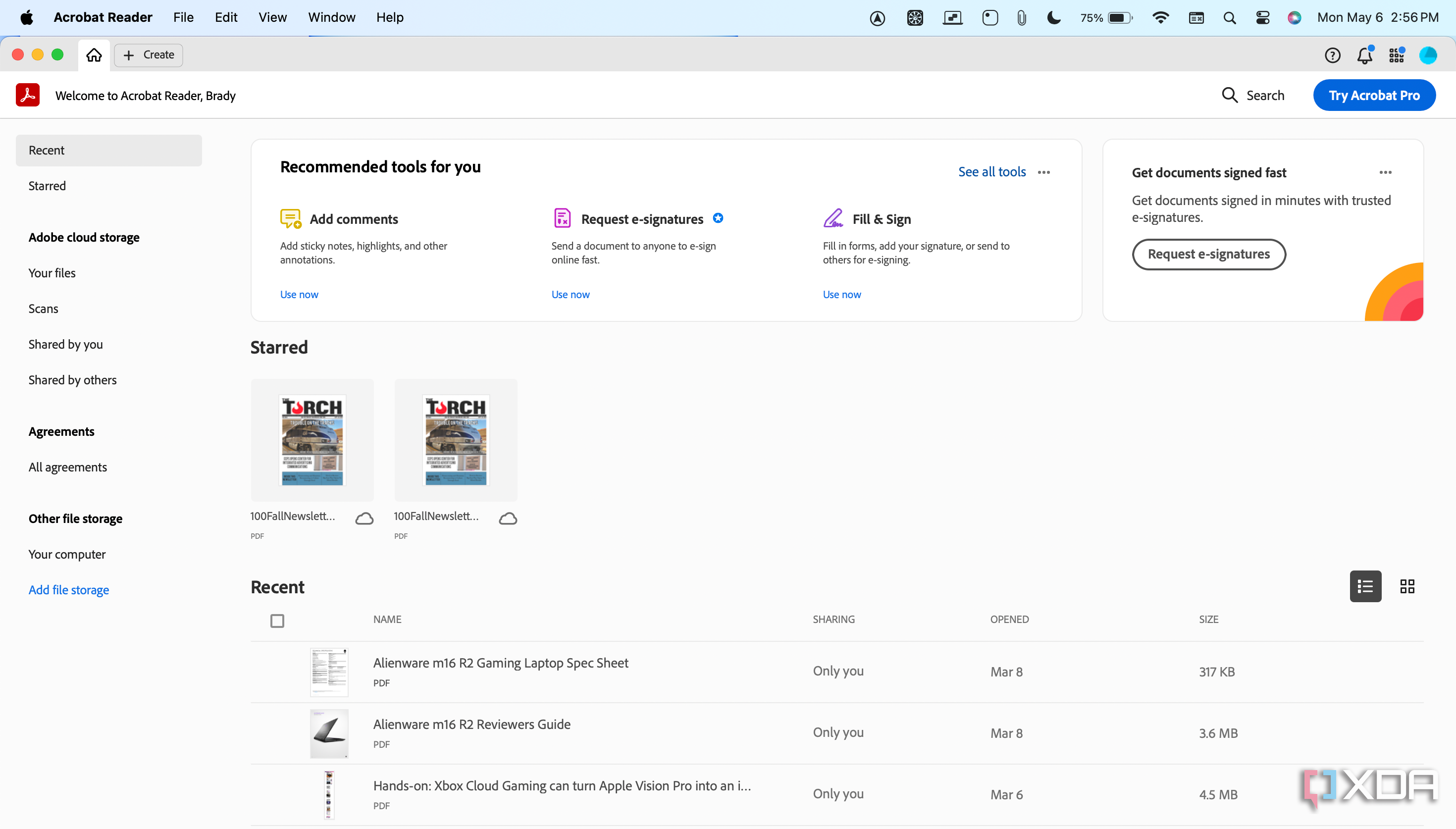Open the Adobe apps grid icon
Screen dimensions: 1456x829
1396,55
